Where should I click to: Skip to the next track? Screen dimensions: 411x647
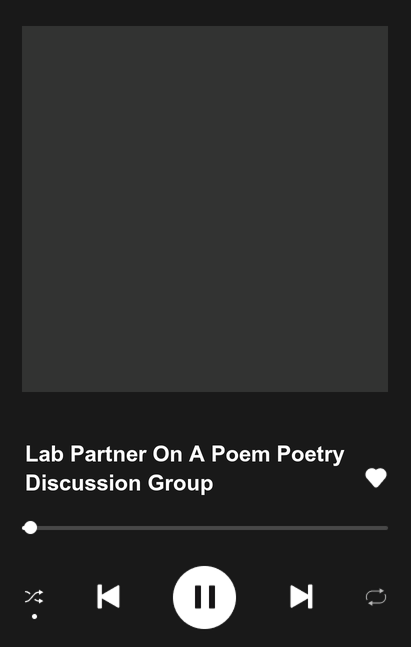tap(301, 597)
